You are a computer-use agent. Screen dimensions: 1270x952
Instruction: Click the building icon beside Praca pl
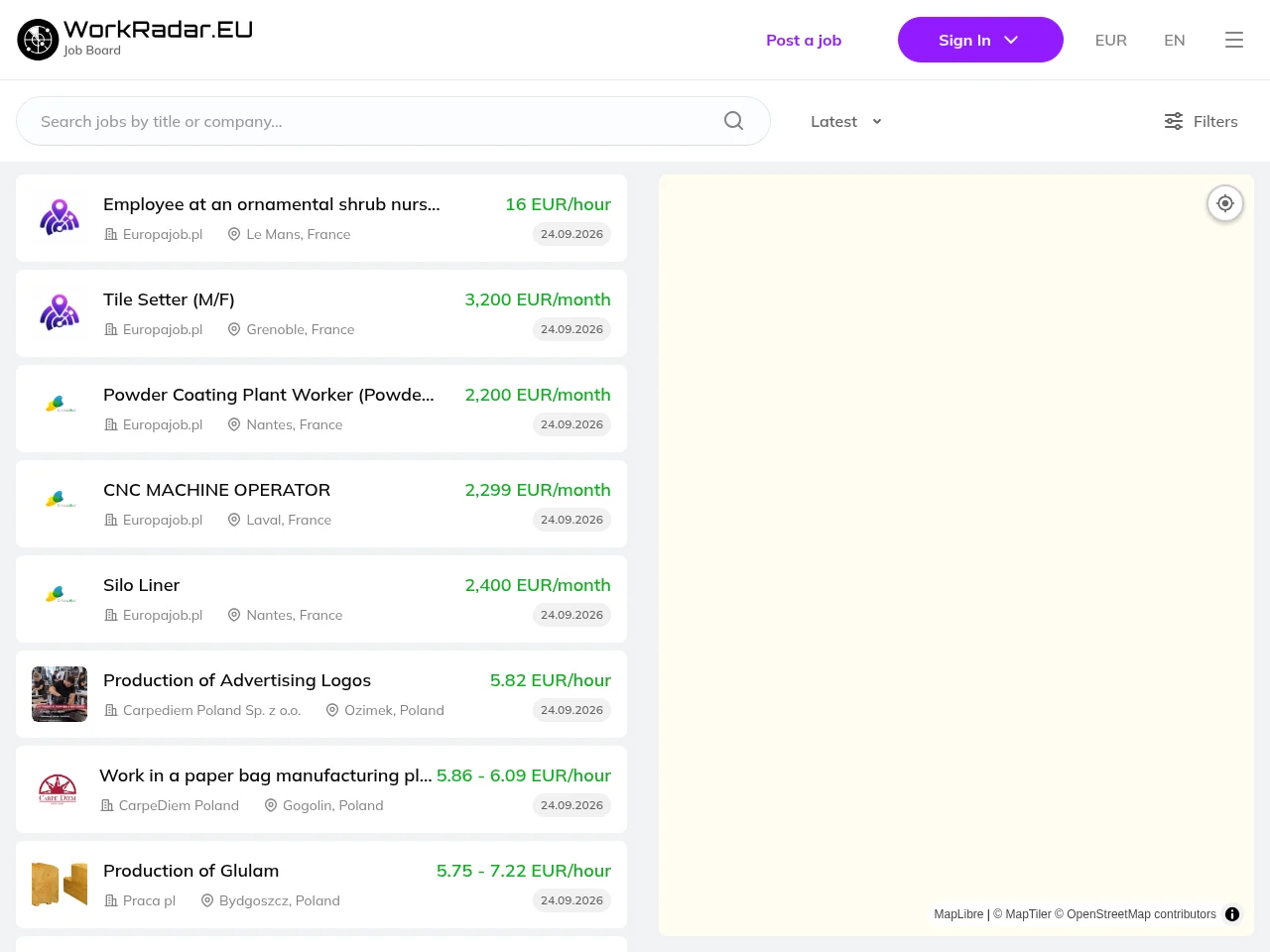point(111,900)
